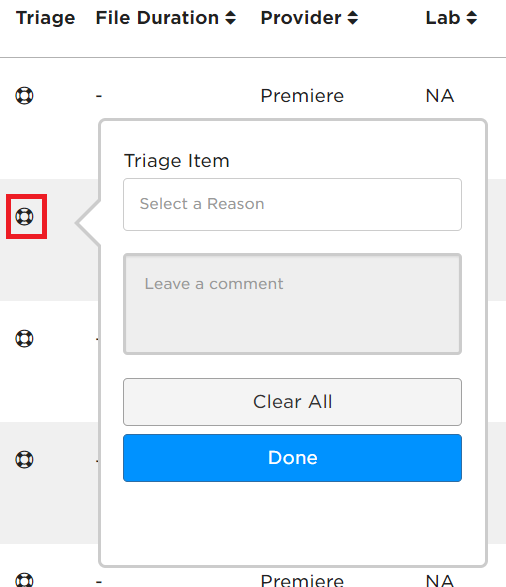Click NA lab value in first row
Image resolution: width=506 pixels, height=587 pixels.
coord(440,95)
